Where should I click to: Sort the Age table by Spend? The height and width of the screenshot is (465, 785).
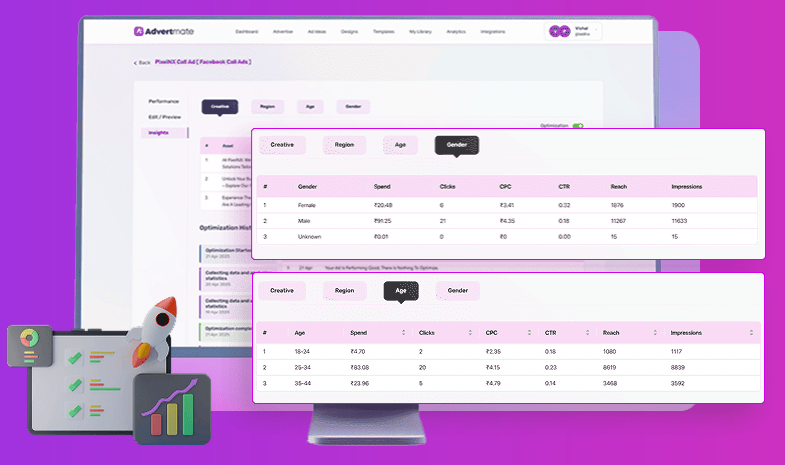click(x=404, y=332)
